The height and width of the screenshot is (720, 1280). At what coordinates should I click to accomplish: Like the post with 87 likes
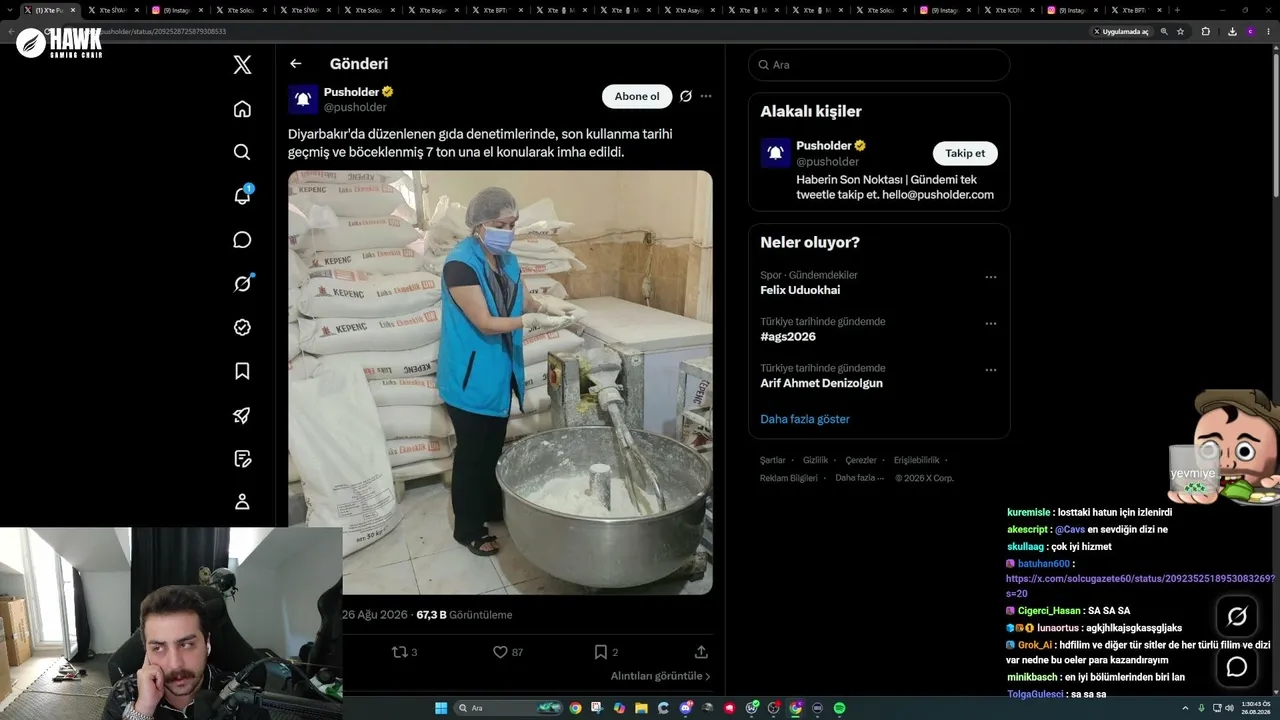(508, 652)
